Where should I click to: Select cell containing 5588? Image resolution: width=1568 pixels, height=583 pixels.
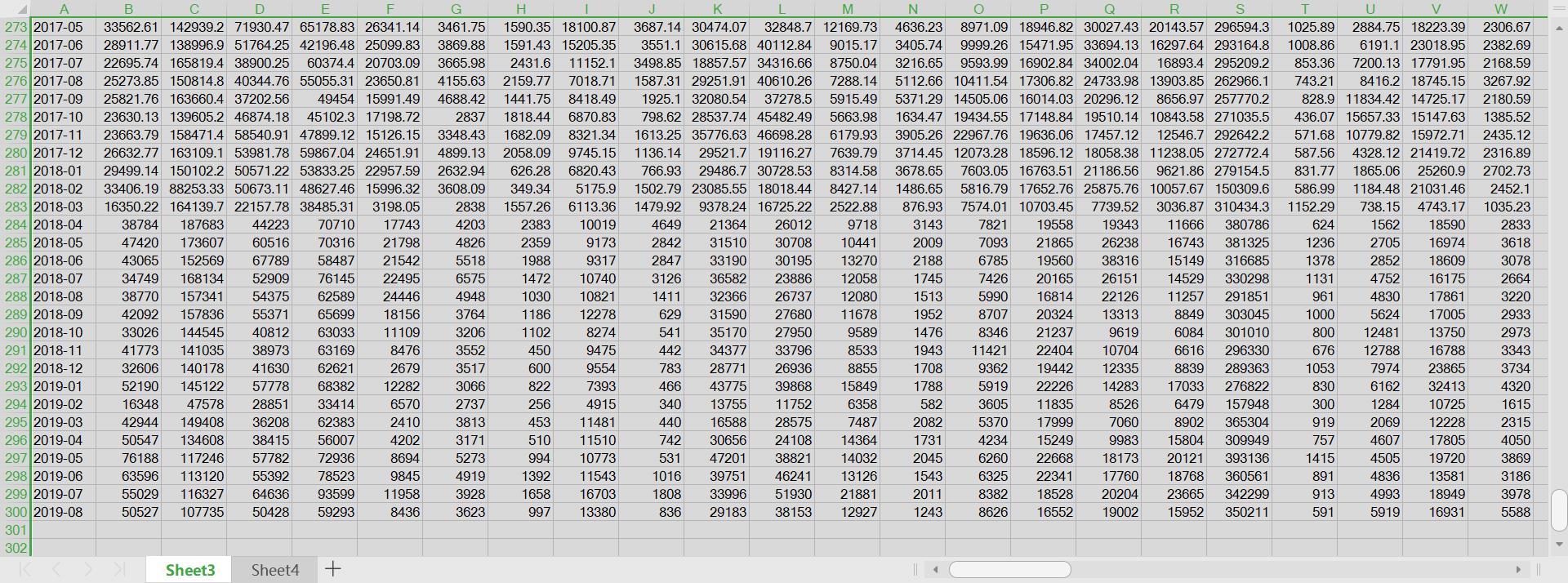[x=1501, y=512]
